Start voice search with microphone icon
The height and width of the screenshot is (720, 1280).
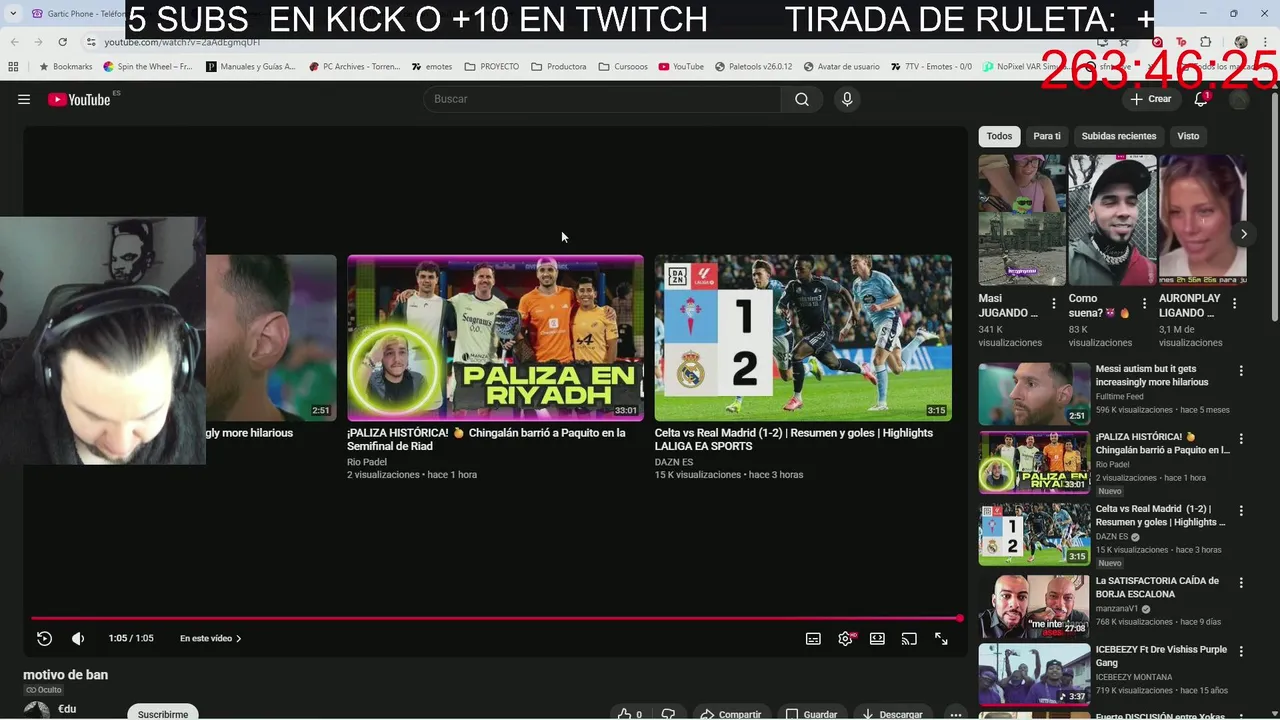pyautogui.click(x=847, y=99)
